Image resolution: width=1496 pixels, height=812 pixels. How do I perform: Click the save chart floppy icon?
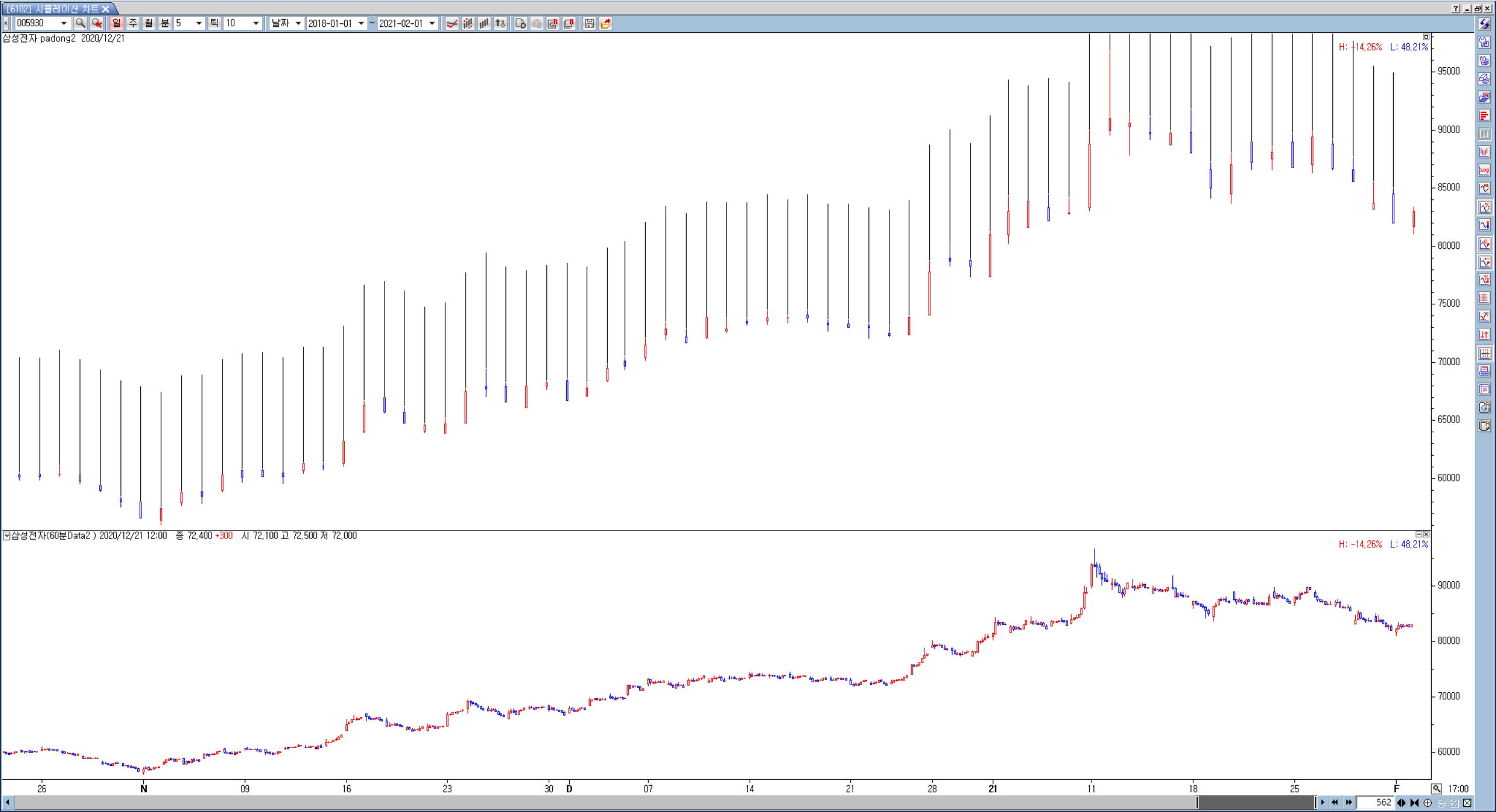coord(589,23)
